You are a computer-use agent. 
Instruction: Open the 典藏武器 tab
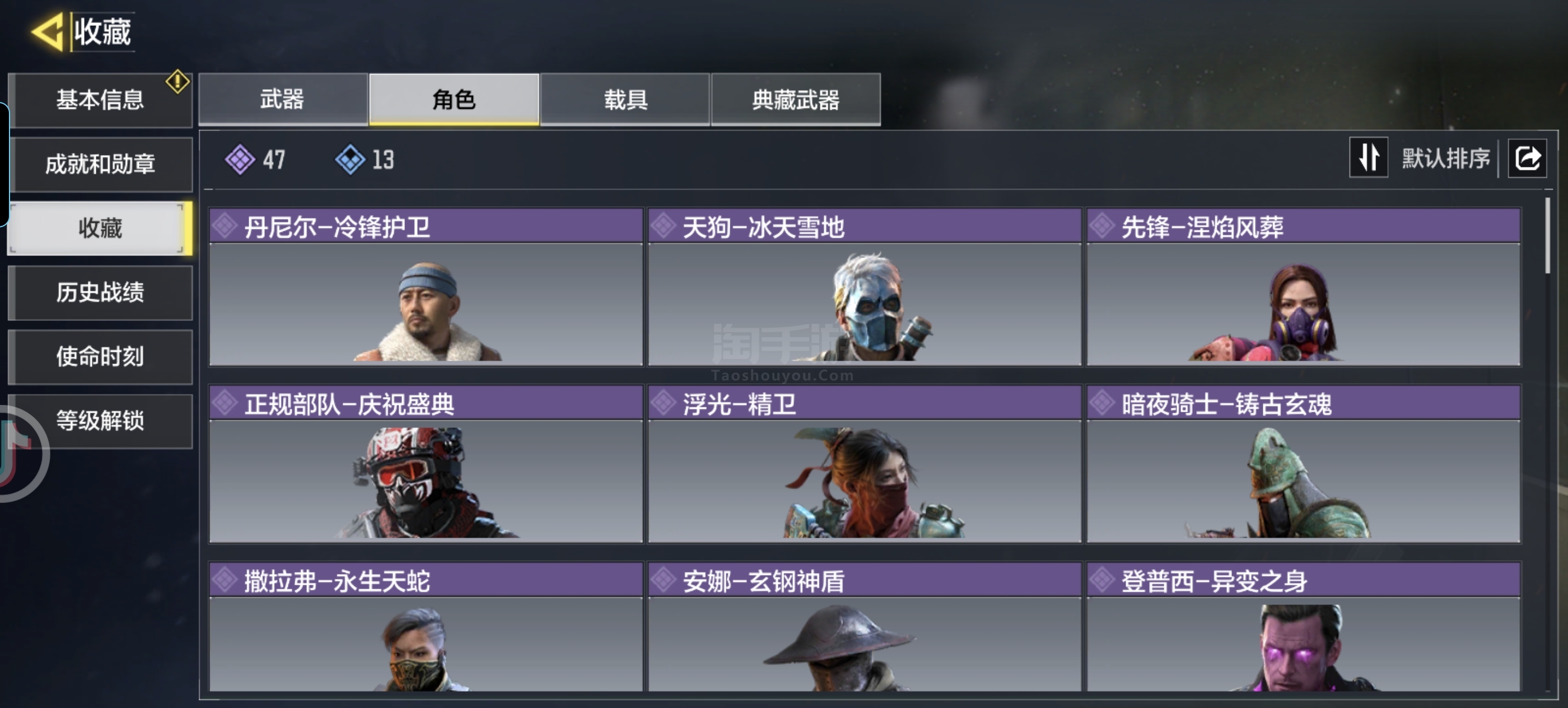click(796, 99)
